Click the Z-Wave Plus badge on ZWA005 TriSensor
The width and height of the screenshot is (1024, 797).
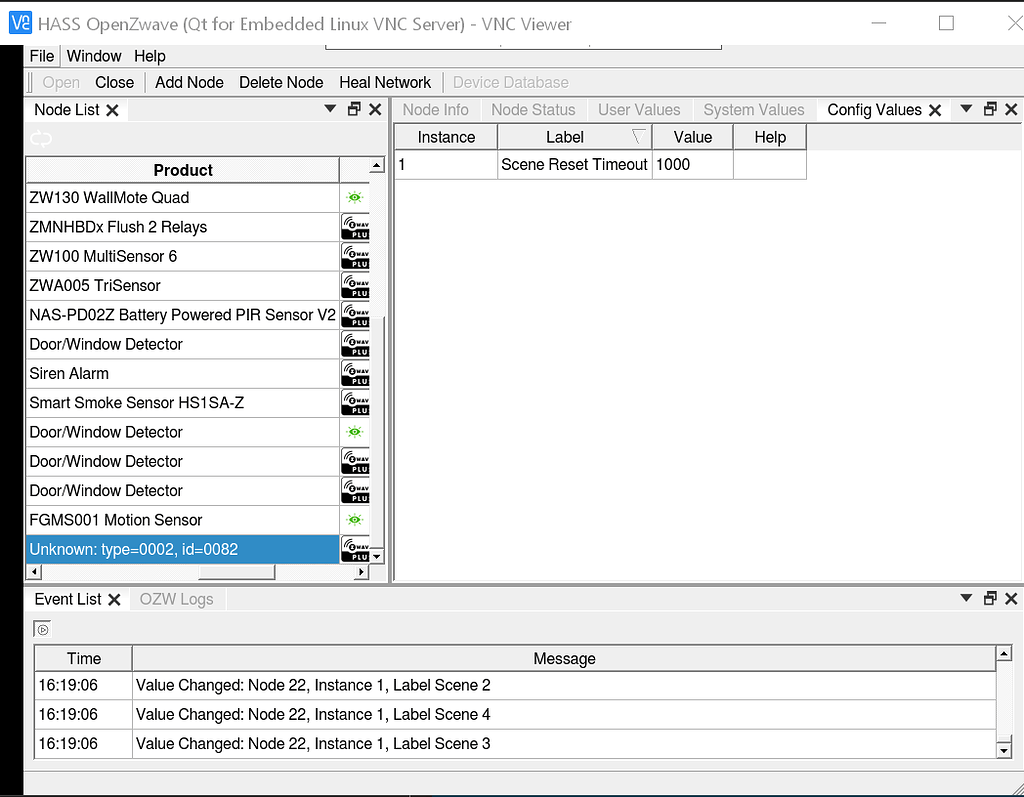(x=355, y=285)
